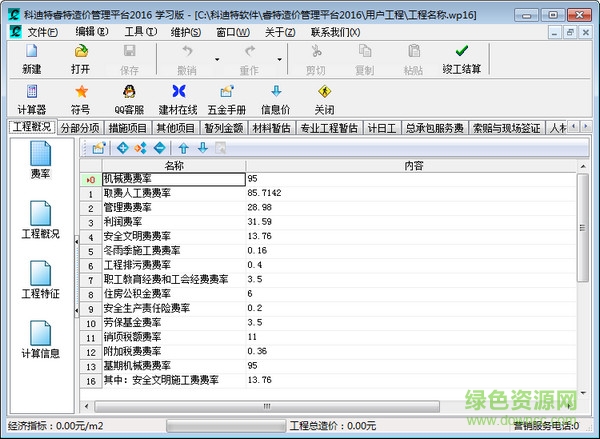This screenshot has width=600, height=439.
Task: Click the 关闭 yellow sign icon
Action: [324, 91]
